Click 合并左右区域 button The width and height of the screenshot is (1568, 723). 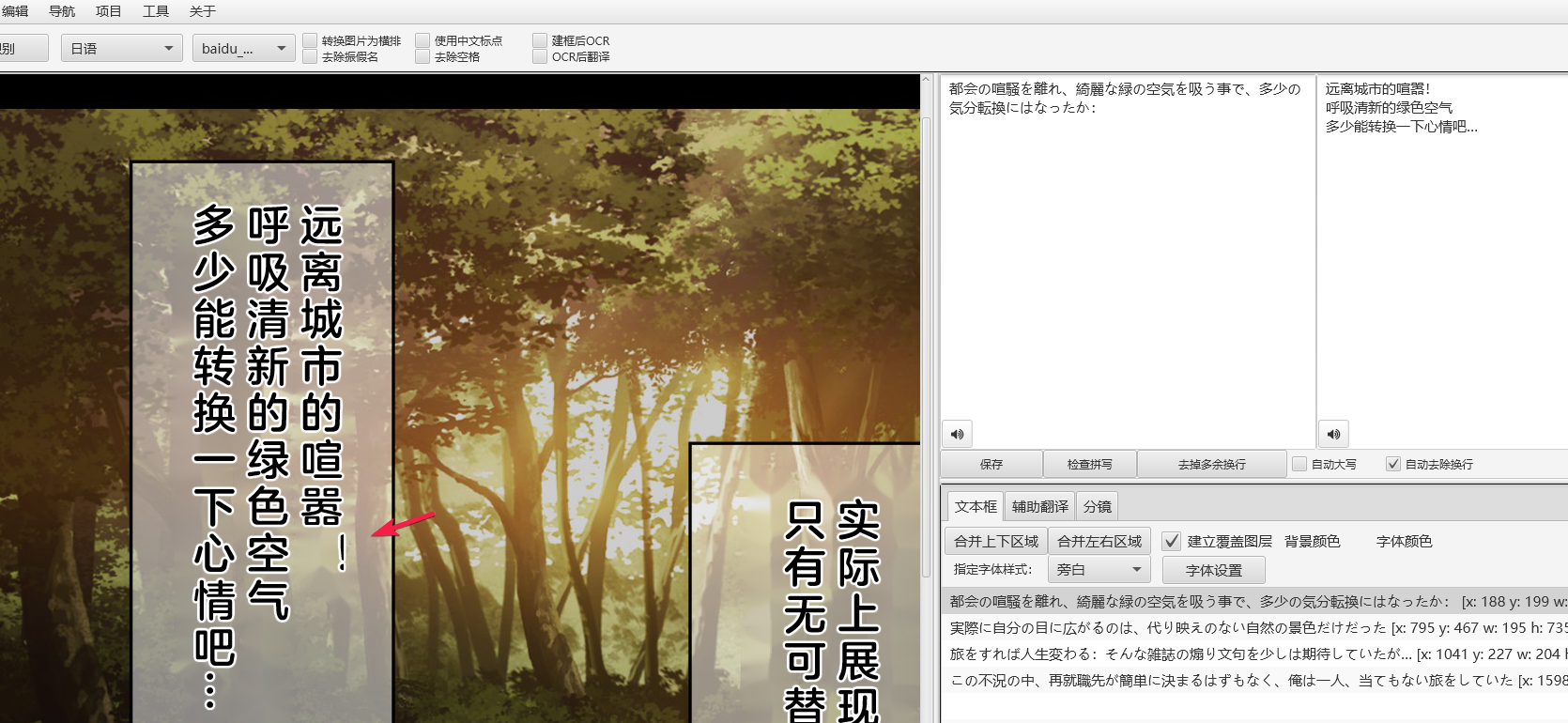tap(1099, 541)
